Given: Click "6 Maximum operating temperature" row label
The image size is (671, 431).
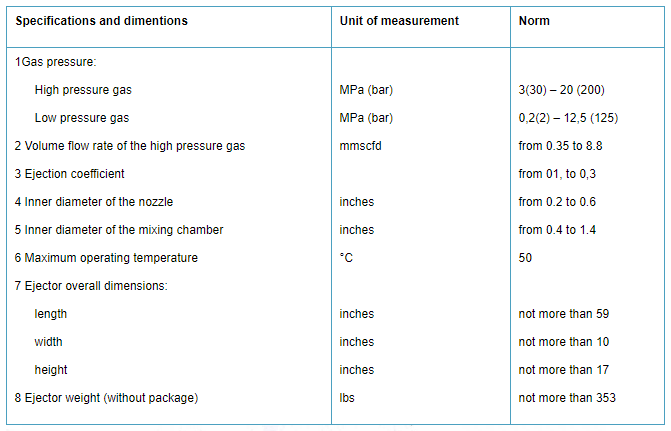Looking at the screenshot, I should [x=106, y=258].
